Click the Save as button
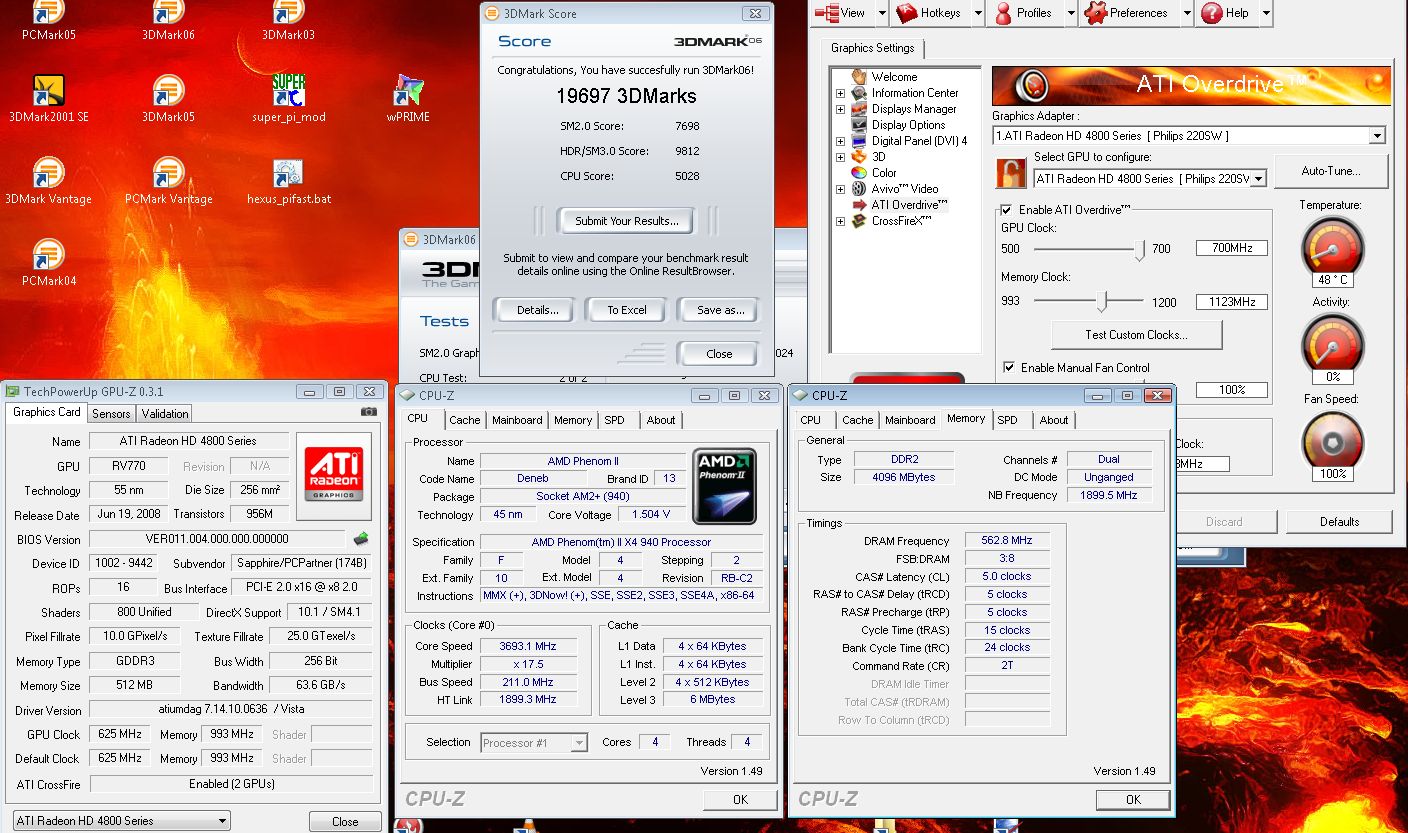 coord(720,310)
